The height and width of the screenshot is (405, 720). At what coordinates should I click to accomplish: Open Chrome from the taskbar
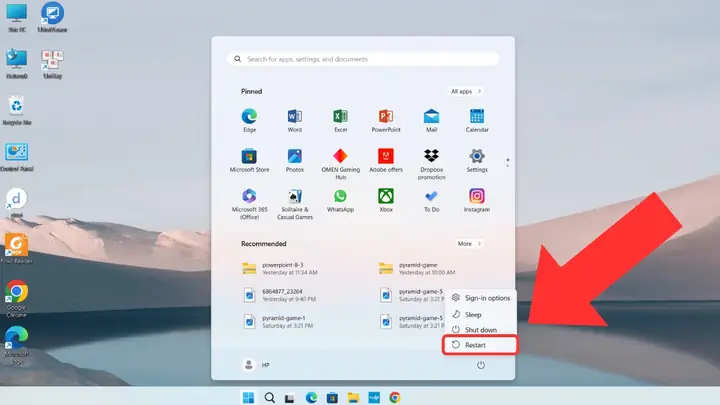(x=395, y=397)
